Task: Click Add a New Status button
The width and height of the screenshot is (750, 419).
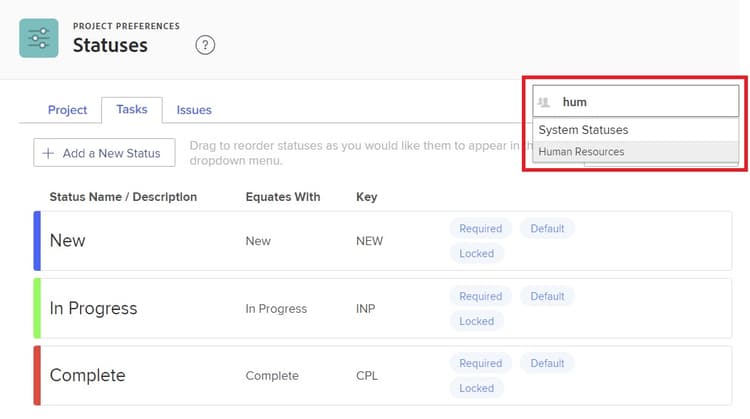Action: [x=104, y=153]
